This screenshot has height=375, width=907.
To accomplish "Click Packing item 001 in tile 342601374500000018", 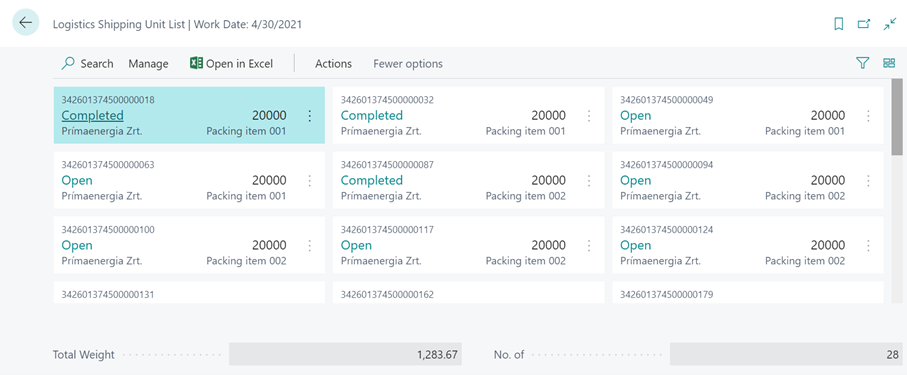I will point(246,131).
